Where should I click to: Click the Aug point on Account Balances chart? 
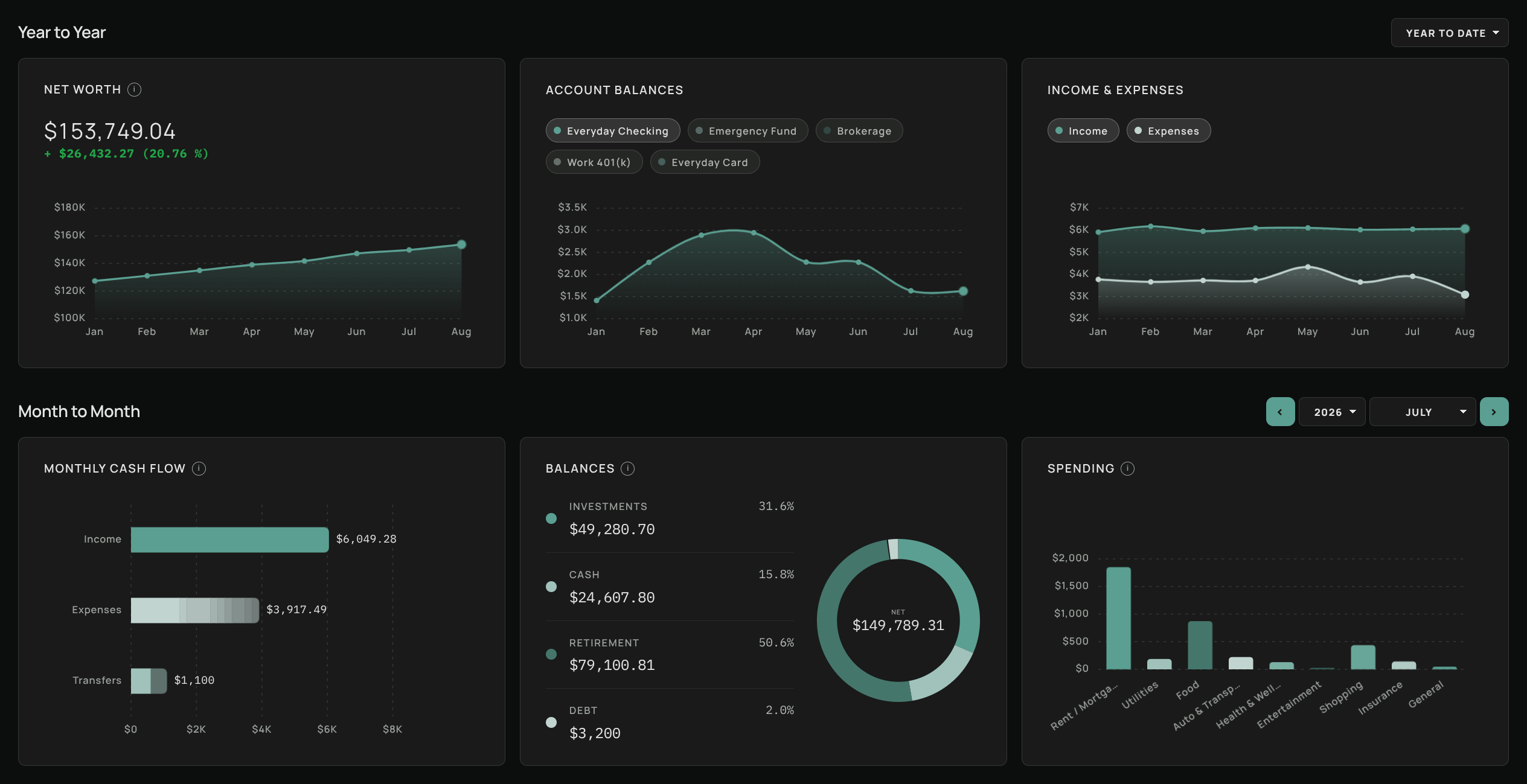pyautogui.click(x=963, y=291)
